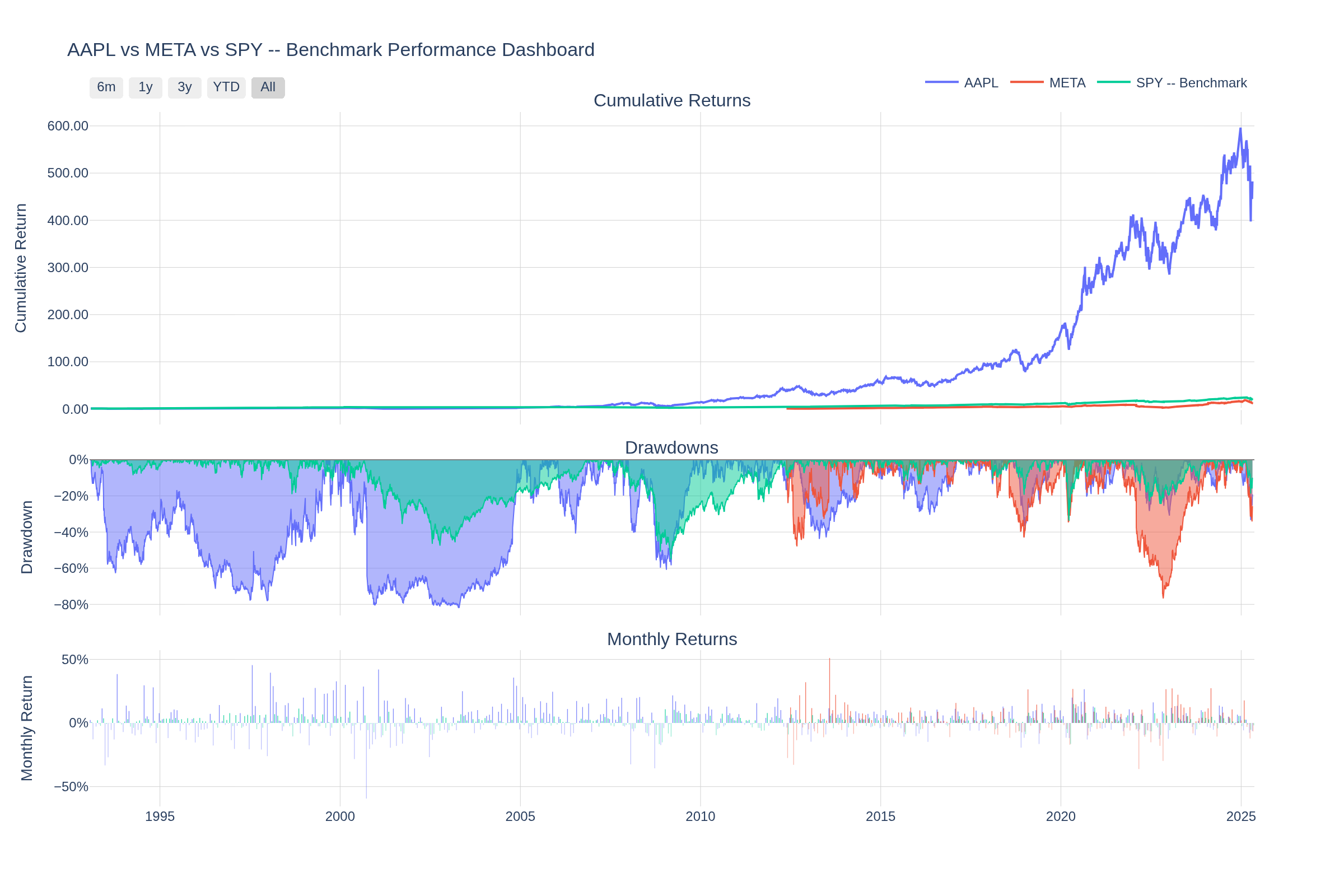Click the blue AAPL legend line sample
The width and height of the screenshot is (1344, 896).
(941, 82)
